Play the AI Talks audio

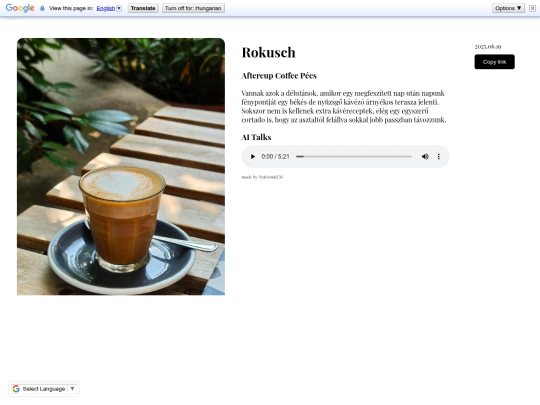[252, 157]
